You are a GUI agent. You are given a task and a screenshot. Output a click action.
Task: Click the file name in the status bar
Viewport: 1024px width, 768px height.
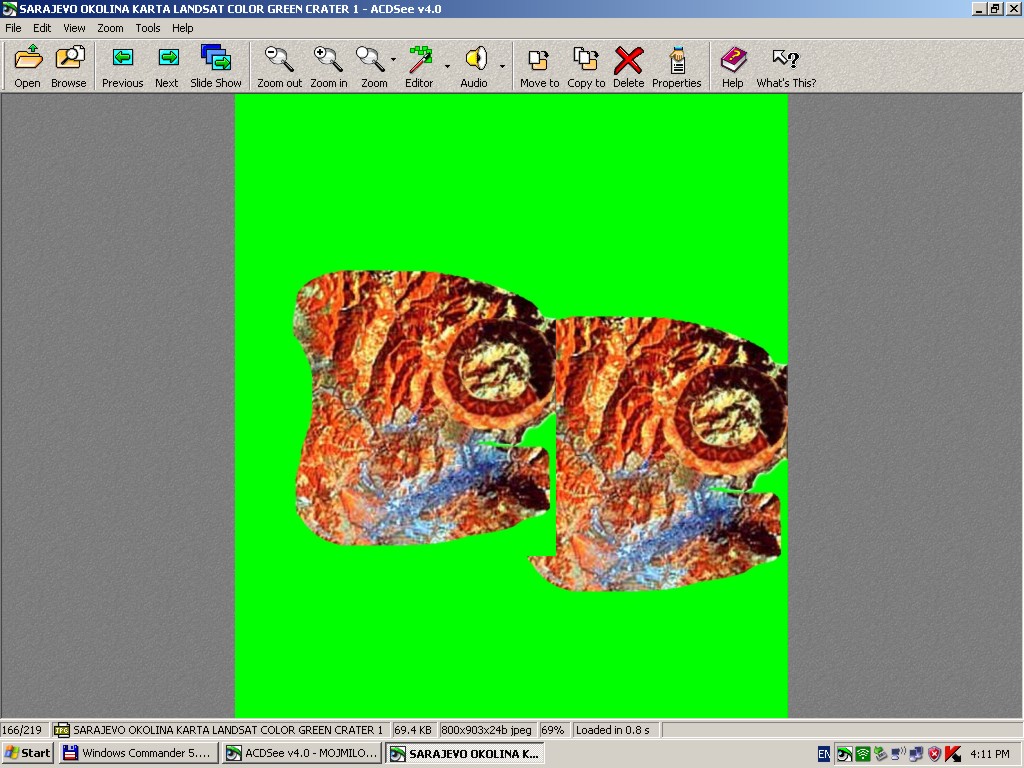point(228,729)
